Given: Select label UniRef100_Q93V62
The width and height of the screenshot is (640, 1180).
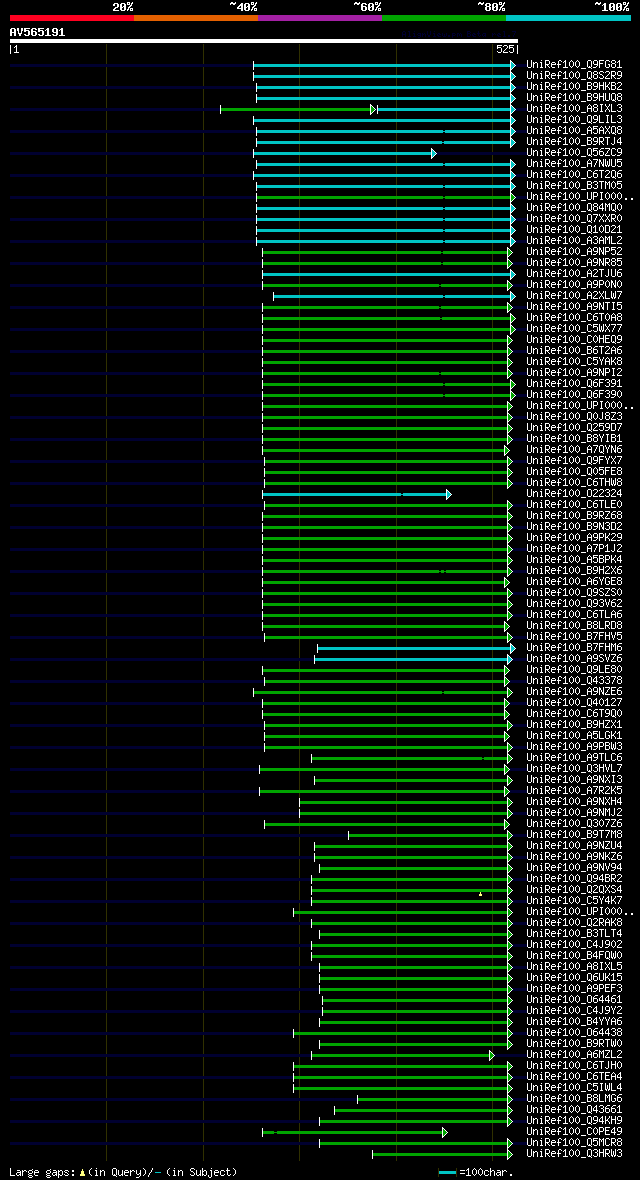Looking at the screenshot, I should [x=574, y=603].
